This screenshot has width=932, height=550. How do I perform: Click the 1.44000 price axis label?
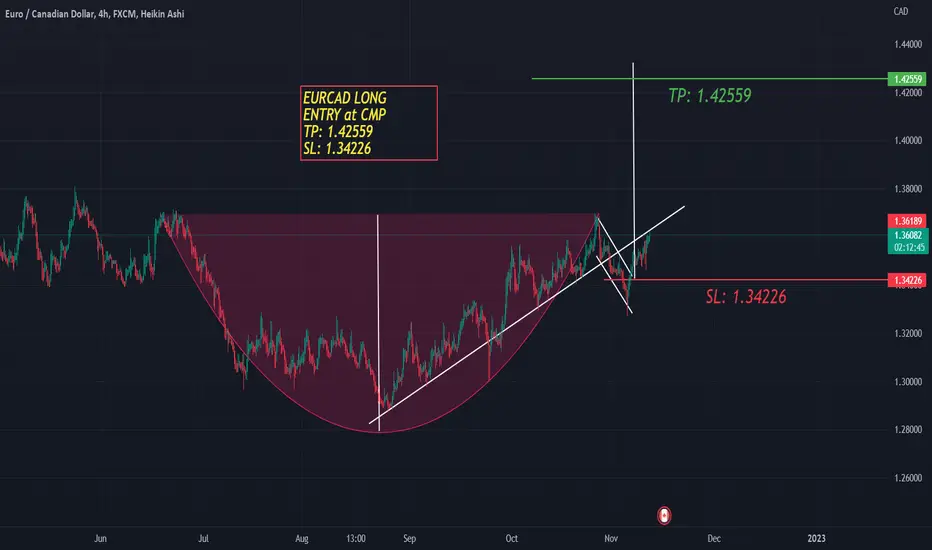[908, 45]
